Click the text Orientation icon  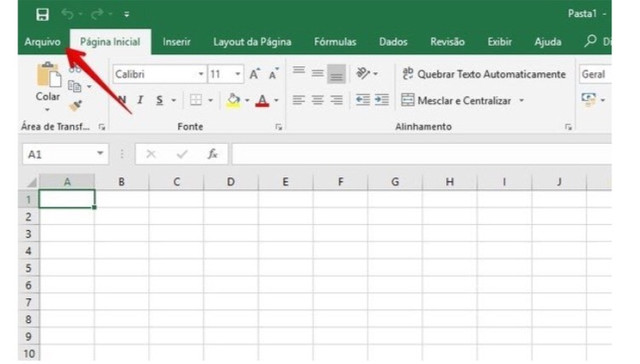point(362,73)
